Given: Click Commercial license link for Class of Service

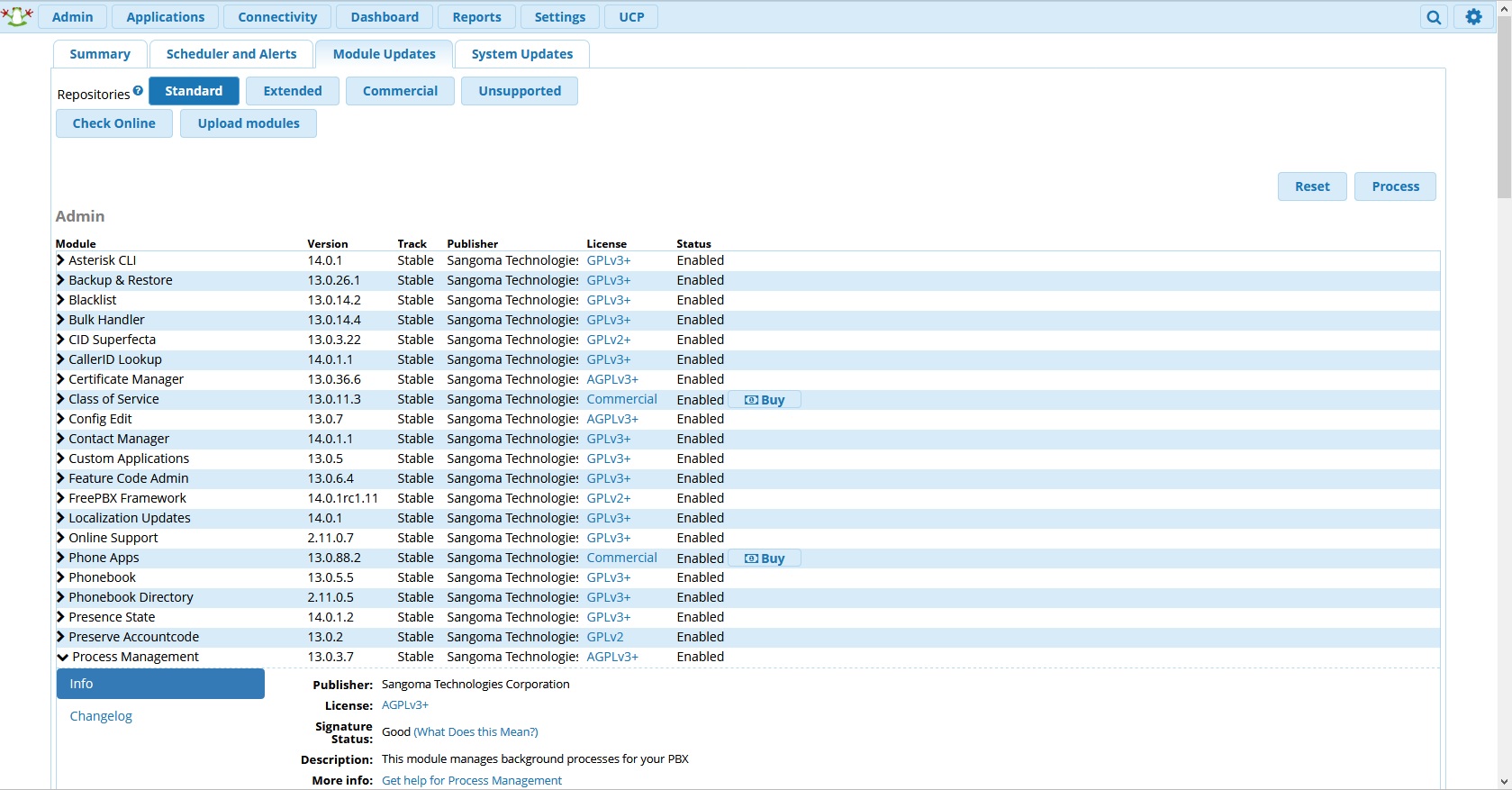Looking at the screenshot, I should (x=622, y=399).
